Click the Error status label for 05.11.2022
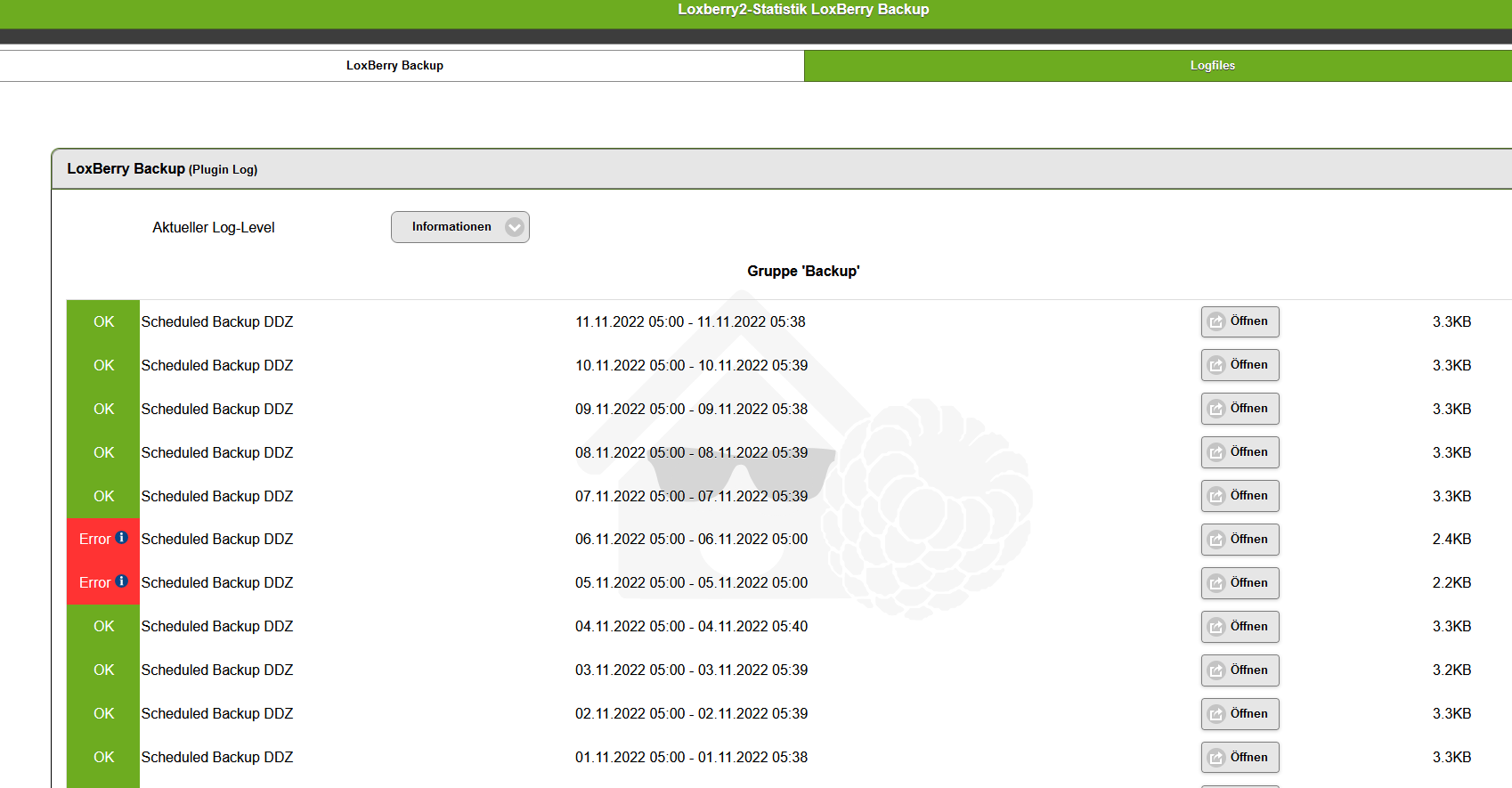Viewport: 1512px width, 788px height. [x=95, y=583]
